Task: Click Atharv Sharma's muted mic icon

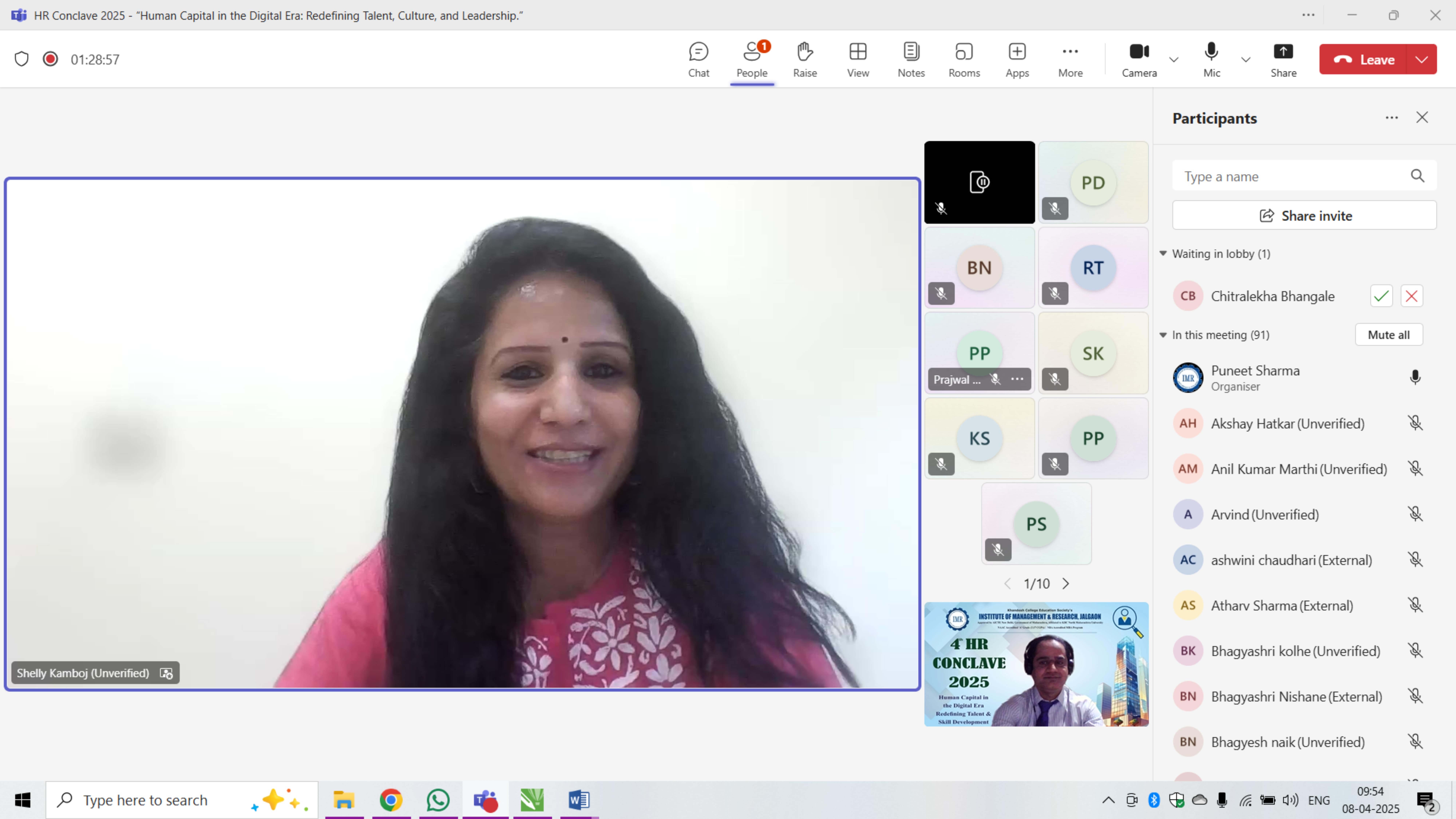Action: point(1415,605)
